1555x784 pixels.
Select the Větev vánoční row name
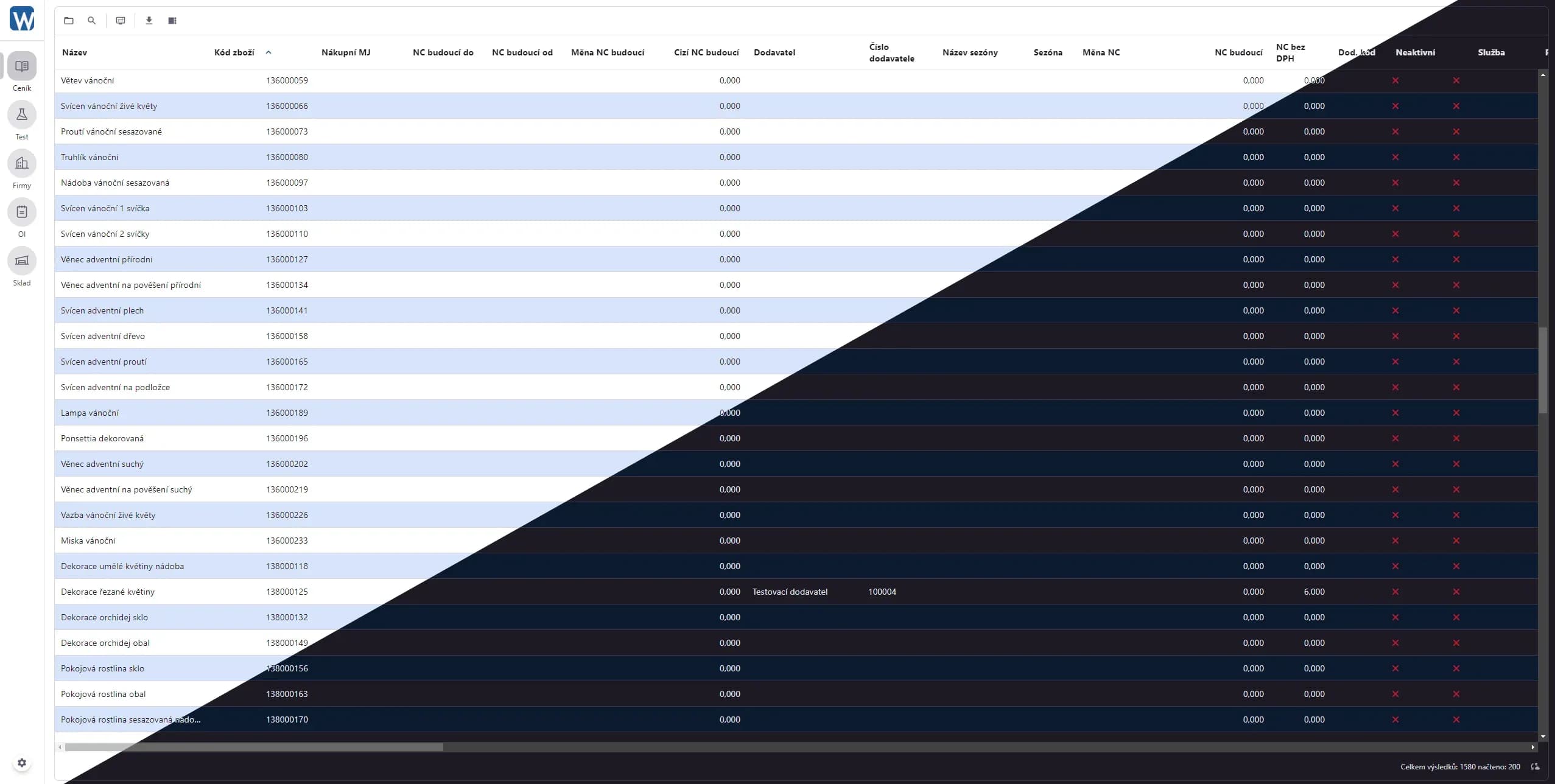pos(87,80)
